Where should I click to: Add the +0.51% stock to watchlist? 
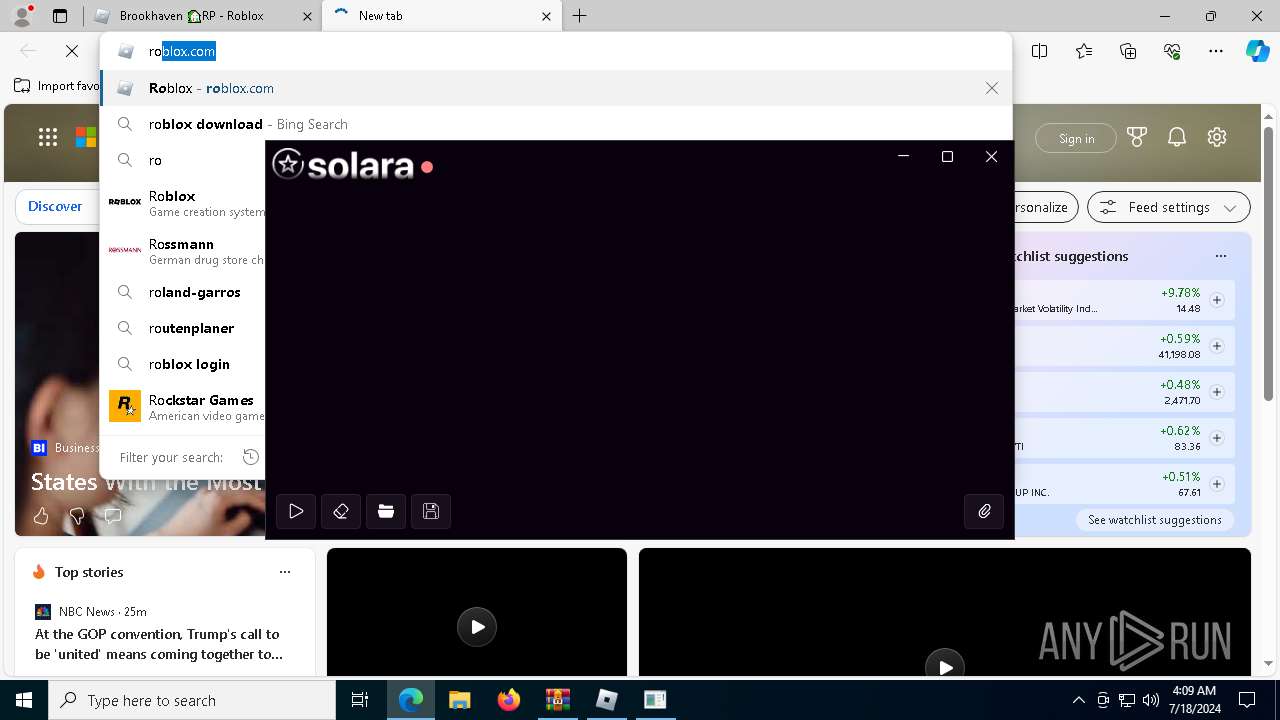(x=1216, y=484)
